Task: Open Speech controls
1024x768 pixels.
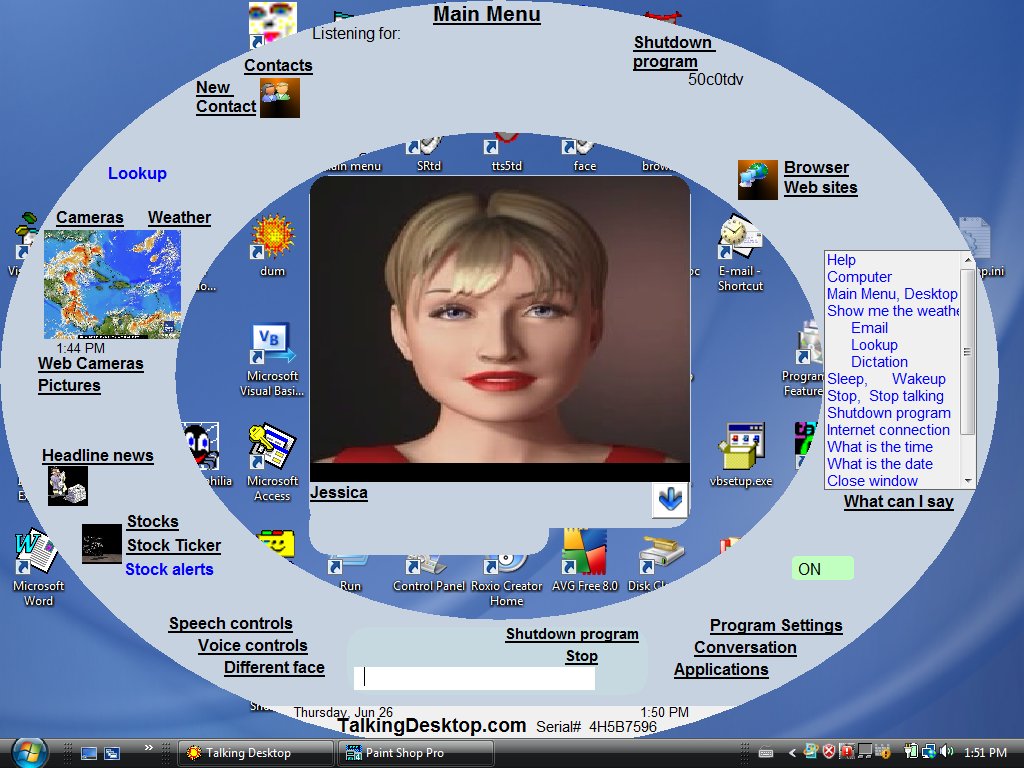Action: click(x=231, y=624)
